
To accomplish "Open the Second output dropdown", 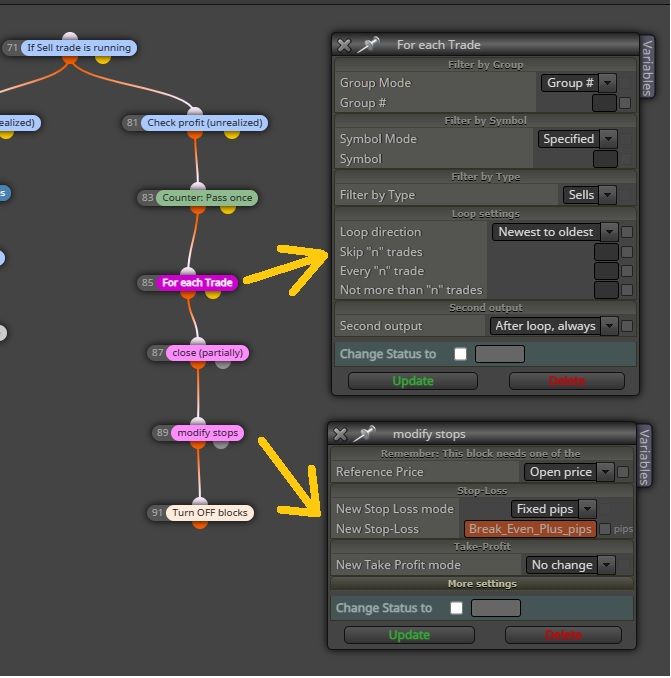I will click(x=554, y=326).
